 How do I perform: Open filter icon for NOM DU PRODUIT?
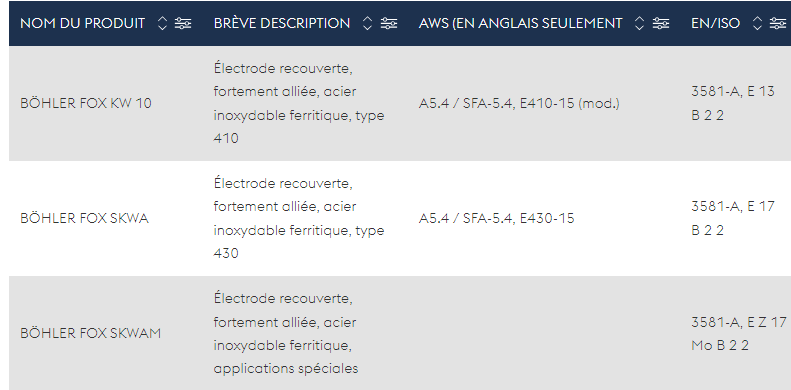coord(183,23)
